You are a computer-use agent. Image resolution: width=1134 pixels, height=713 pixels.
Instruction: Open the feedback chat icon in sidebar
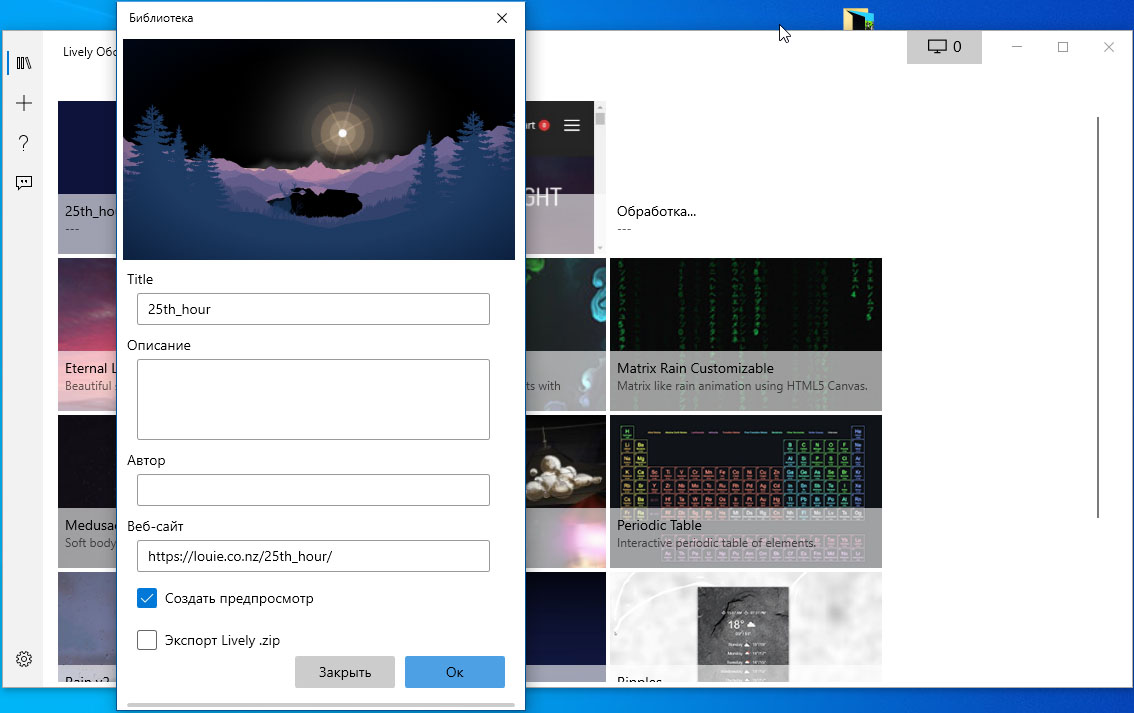click(24, 182)
